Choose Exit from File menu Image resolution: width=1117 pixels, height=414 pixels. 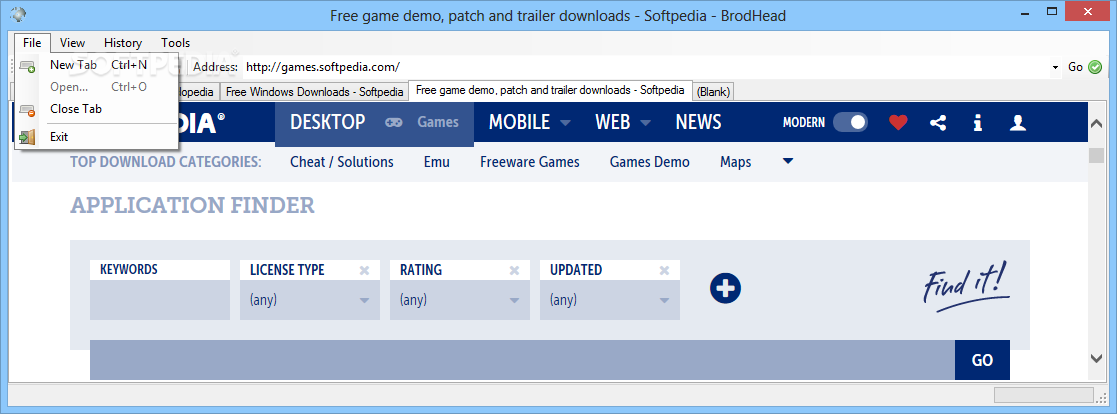[x=96, y=137]
